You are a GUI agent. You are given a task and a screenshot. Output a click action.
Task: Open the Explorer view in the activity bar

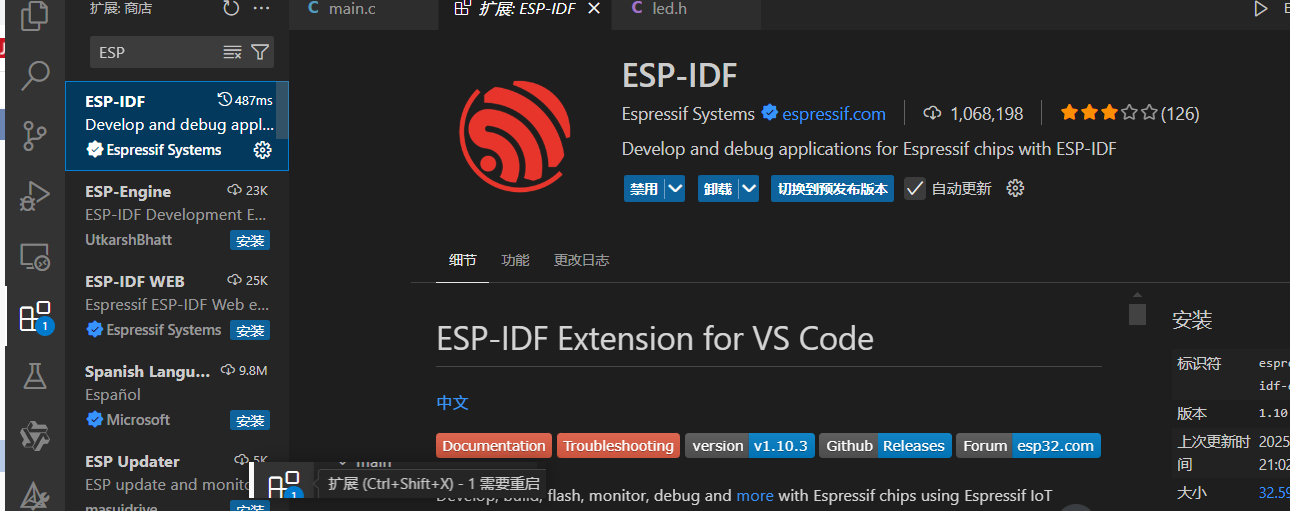pos(35,14)
